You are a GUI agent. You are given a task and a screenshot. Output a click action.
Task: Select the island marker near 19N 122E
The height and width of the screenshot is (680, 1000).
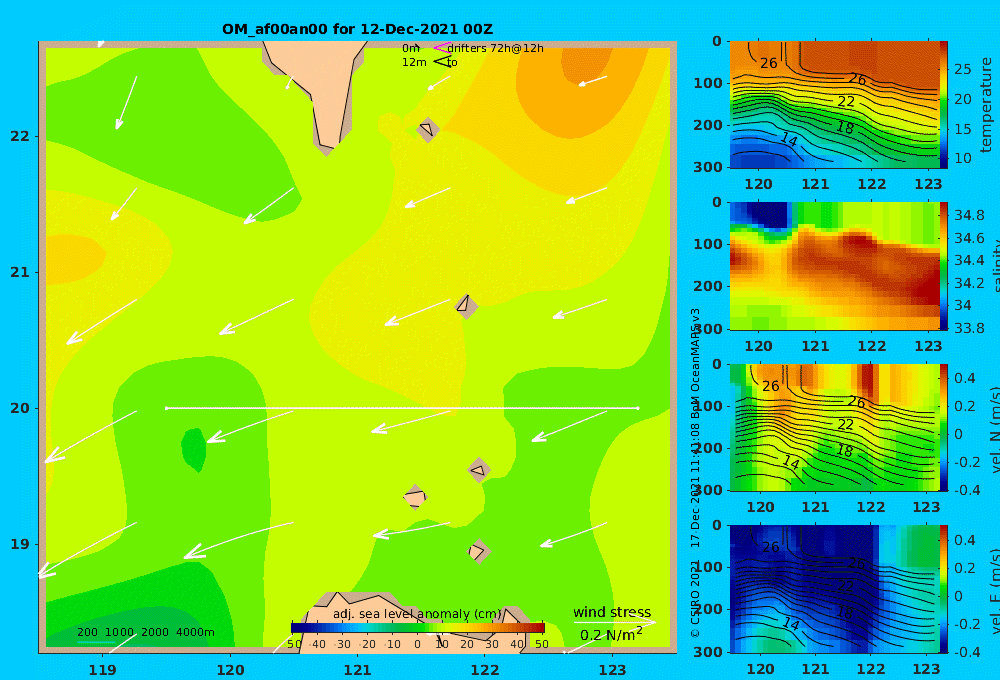478,551
